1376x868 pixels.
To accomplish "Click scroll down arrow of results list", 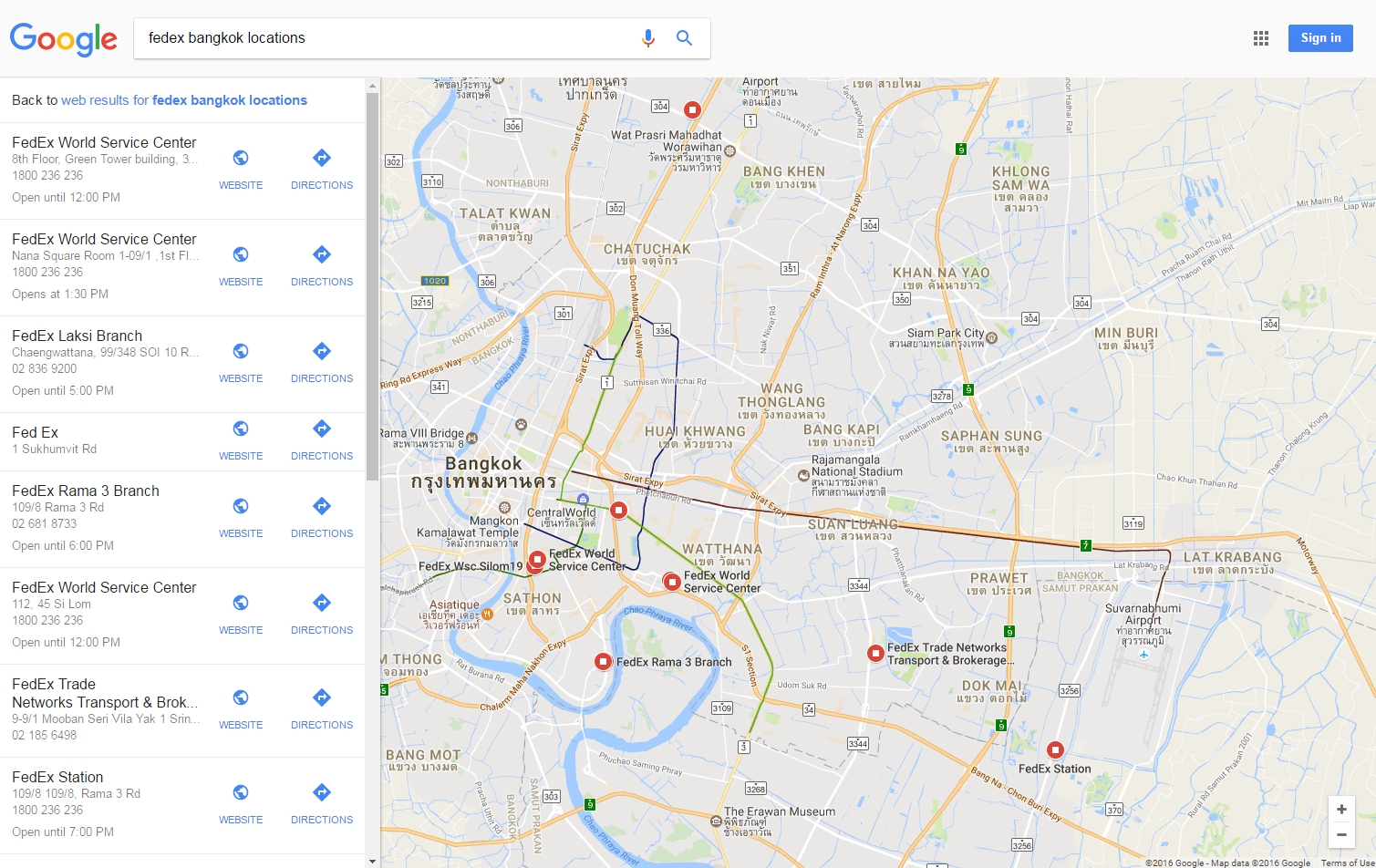I will (372, 861).
